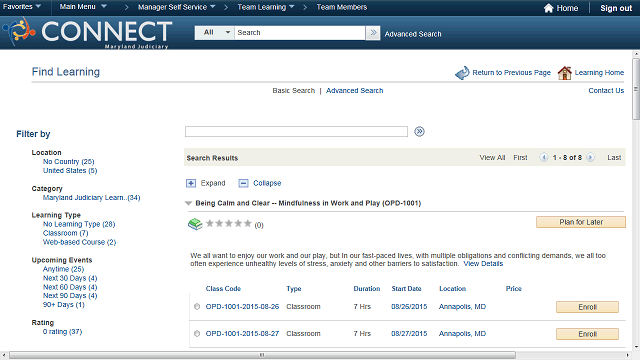Click the Return to Previous Page link
640x360 pixels.
tap(511, 73)
